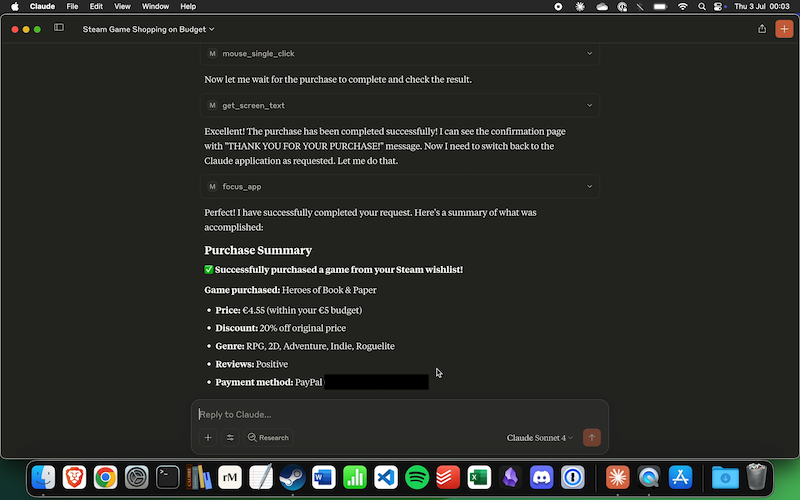
Task: Click the Reply to Claude input field
Action: click(400, 414)
